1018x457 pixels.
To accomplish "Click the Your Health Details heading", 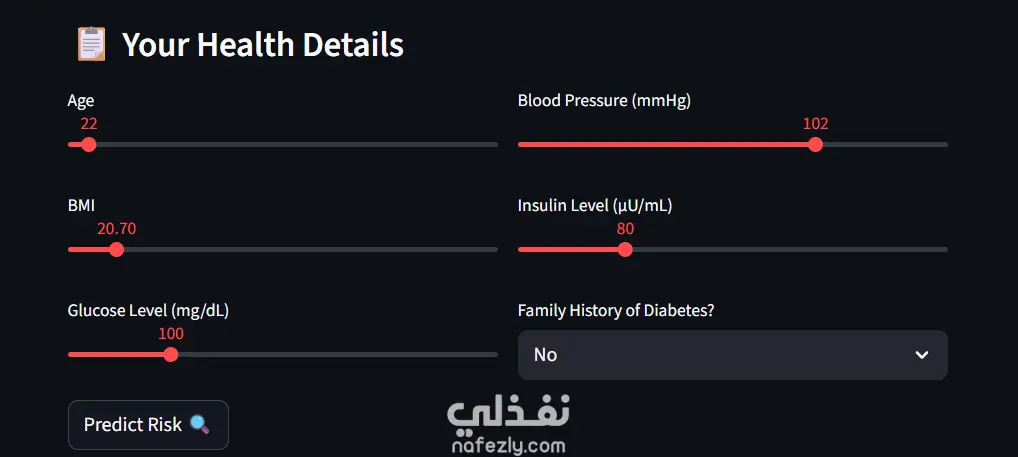I will point(263,44).
